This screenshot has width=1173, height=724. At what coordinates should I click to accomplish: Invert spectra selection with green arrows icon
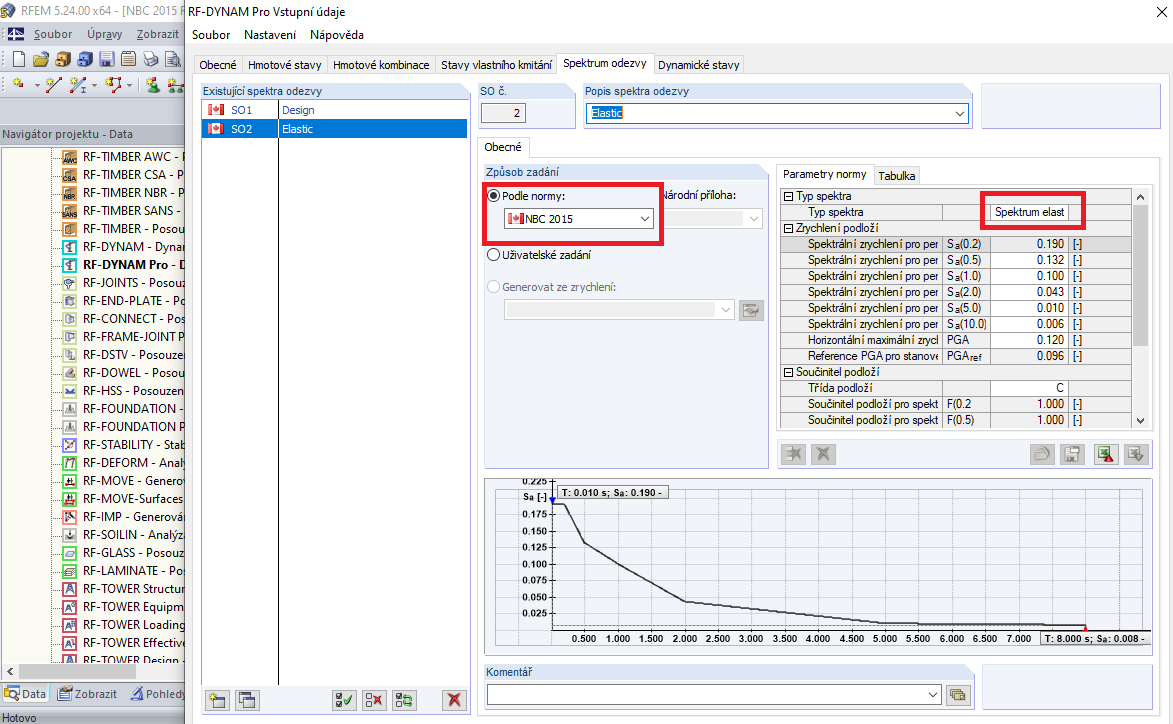click(x=404, y=700)
